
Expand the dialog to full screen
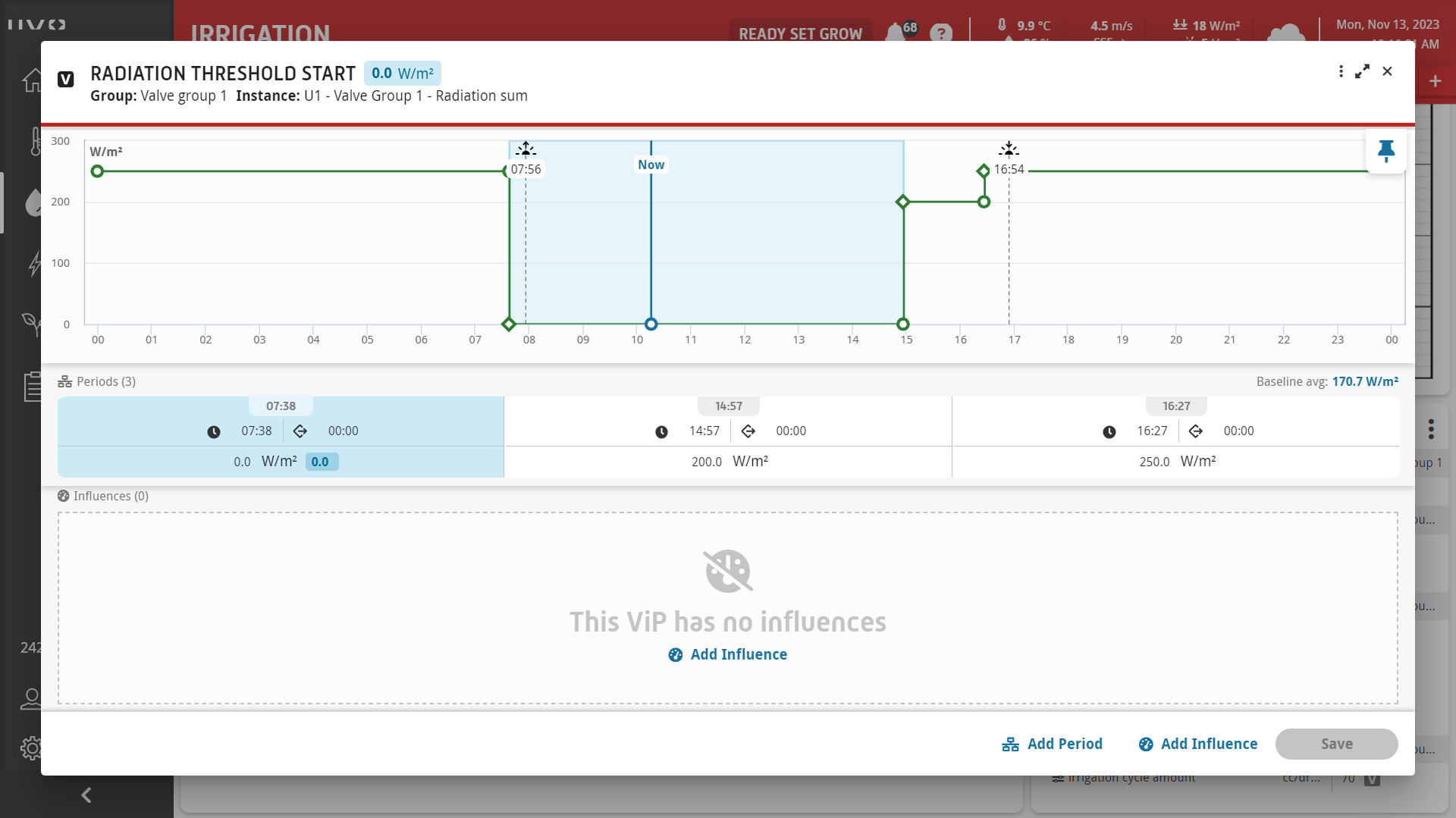coord(1363,71)
